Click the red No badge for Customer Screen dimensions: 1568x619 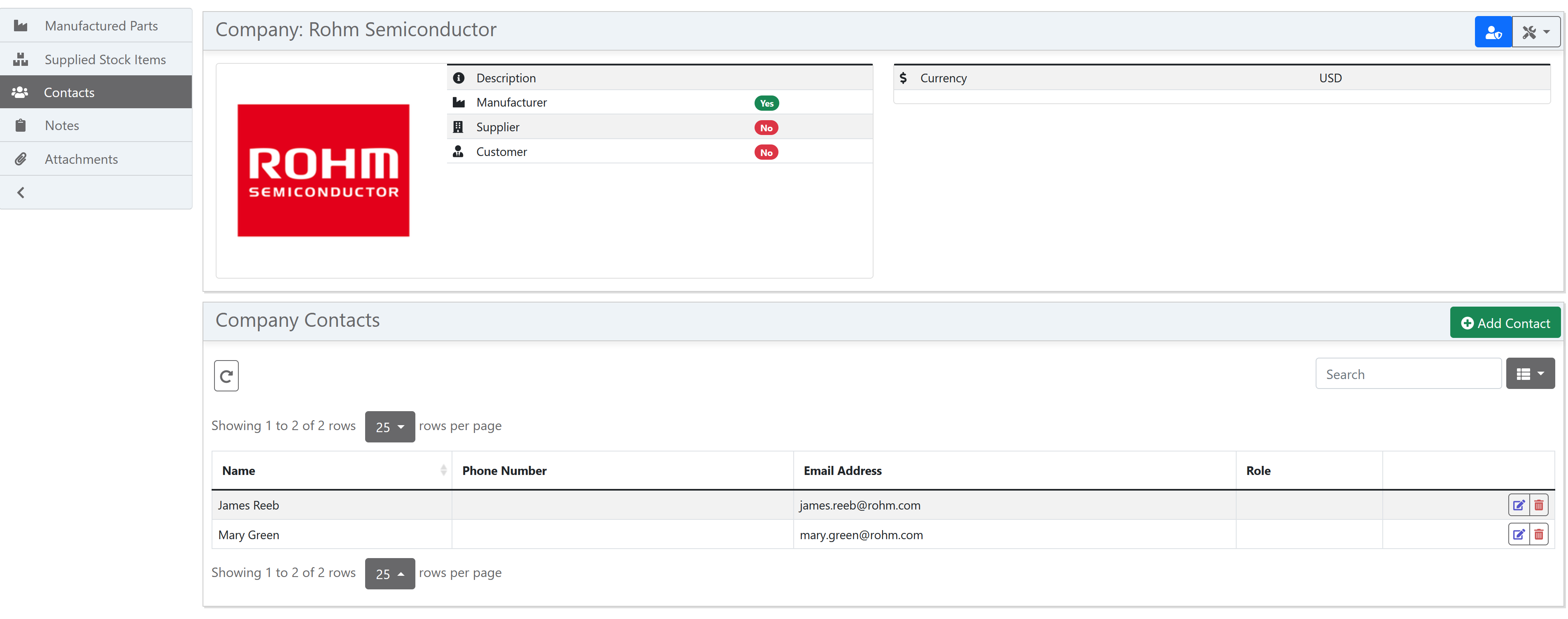(767, 152)
